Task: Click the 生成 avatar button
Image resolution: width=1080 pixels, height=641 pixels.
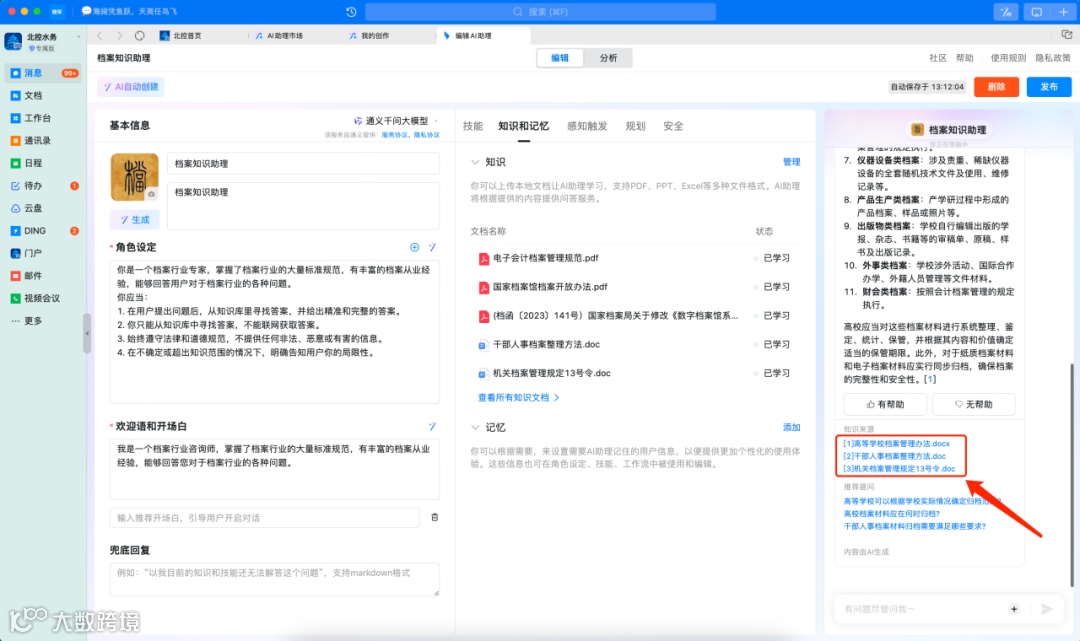Action: click(135, 220)
